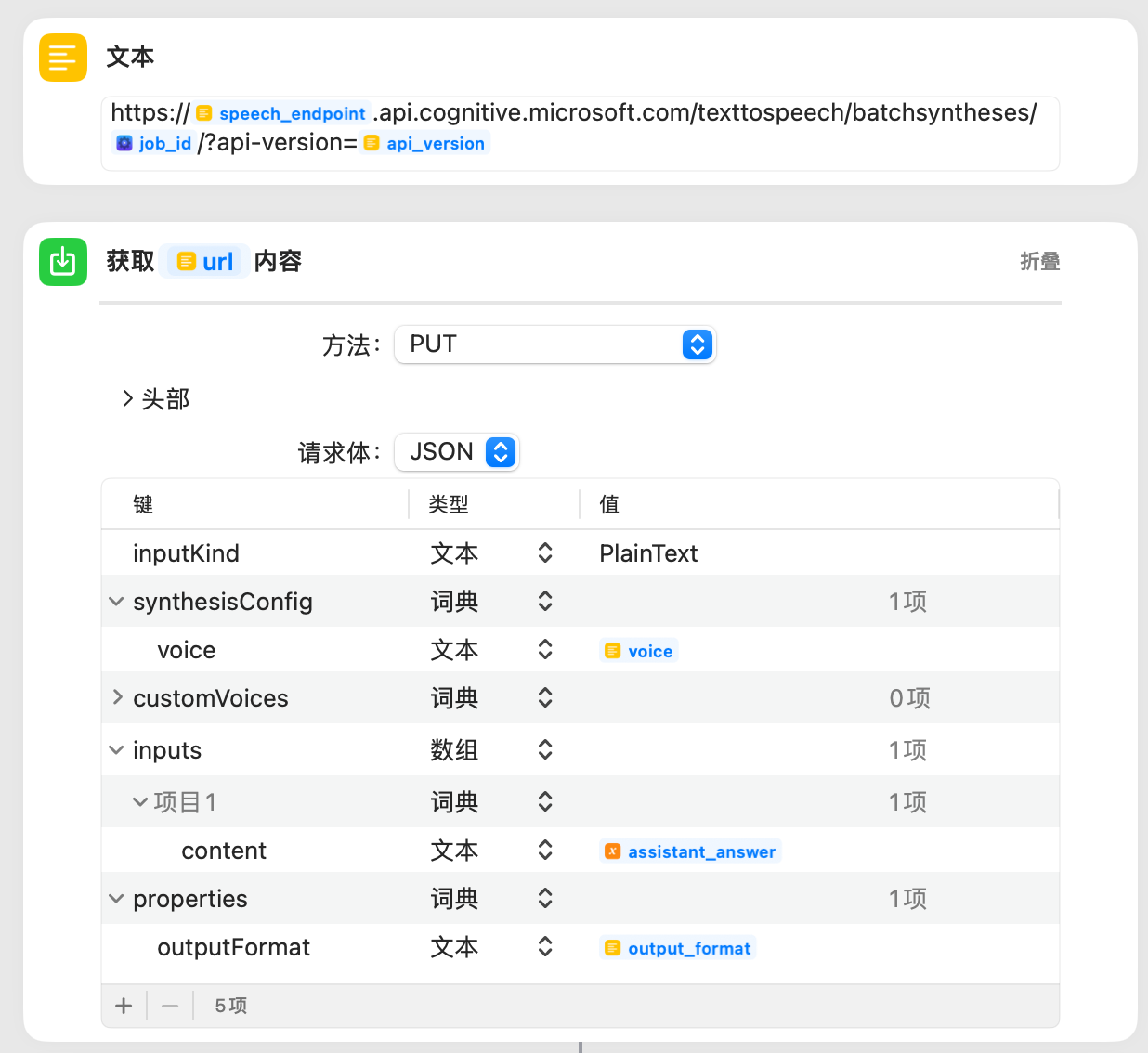Select the voice variable value token
The width and height of the screenshot is (1148, 1053).
[x=640, y=651]
